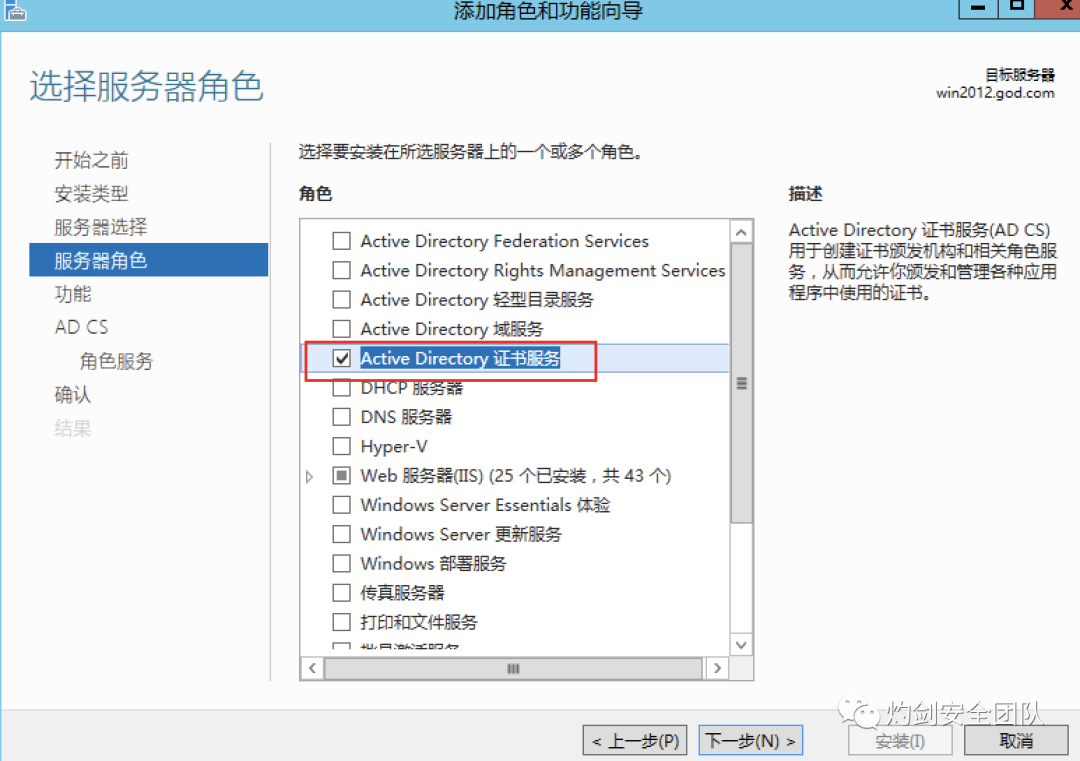Uncheck Active Directory 证书服务 role
Screen dimensions: 1080x761
coord(341,358)
